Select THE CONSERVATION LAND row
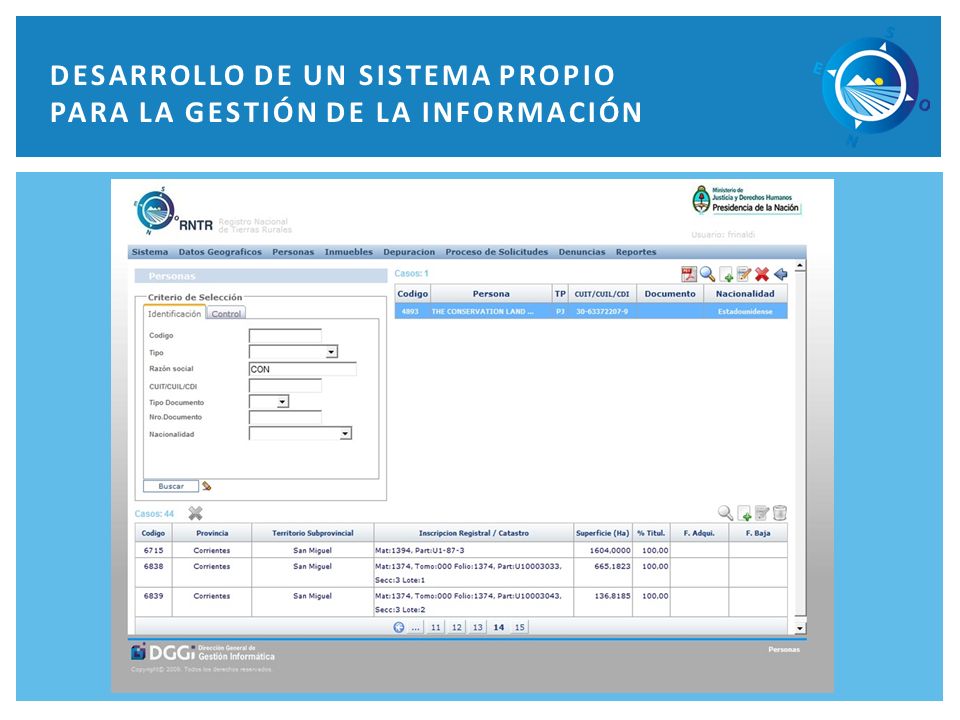 click(591, 311)
